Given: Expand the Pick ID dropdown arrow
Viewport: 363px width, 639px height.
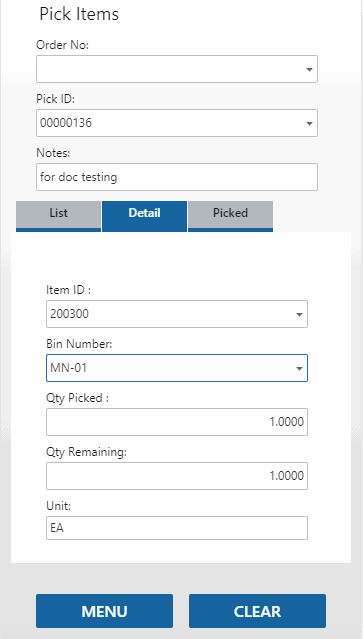Looking at the screenshot, I should pos(309,123).
